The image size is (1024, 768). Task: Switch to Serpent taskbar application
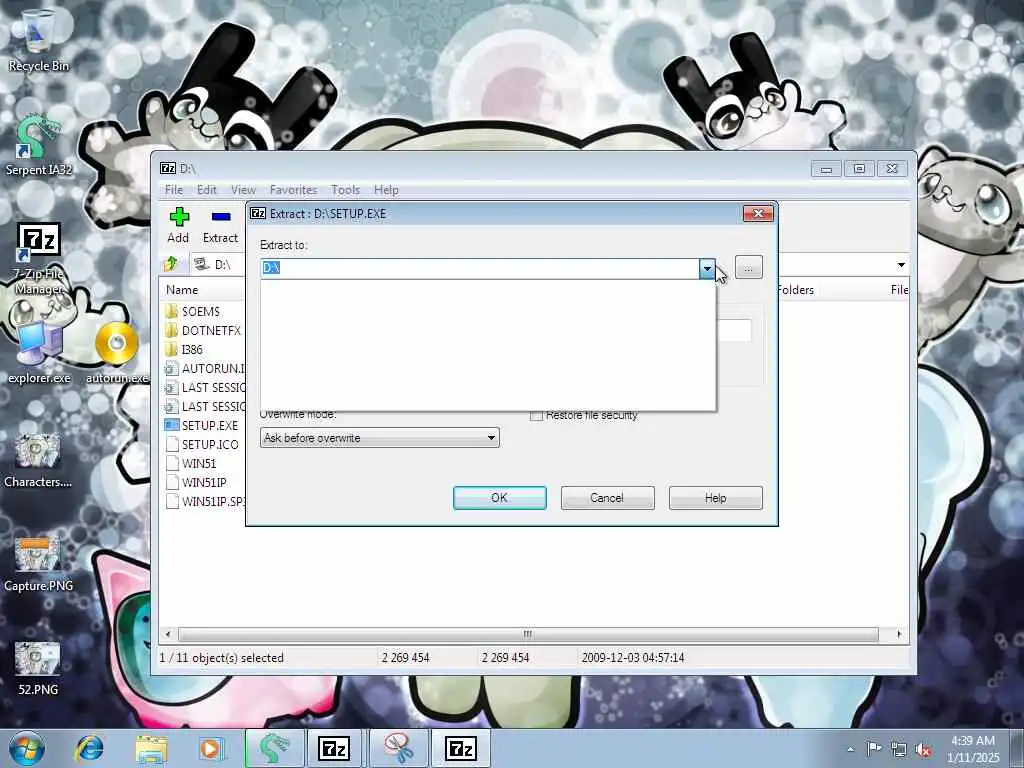click(x=274, y=748)
